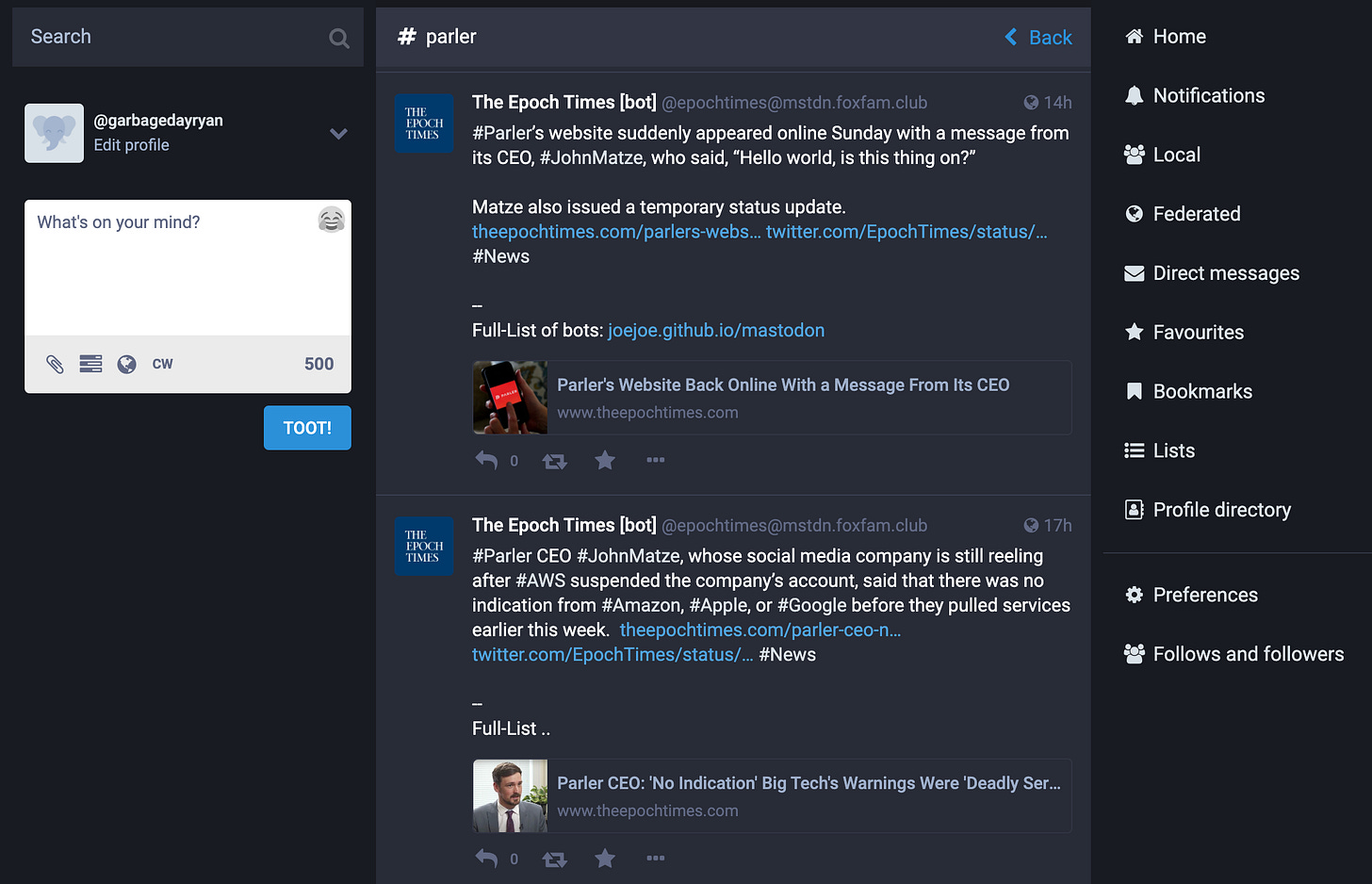The height and width of the screenshot is (884, 1372).
Task: Open theepochtimes.com/parler-ceo-n… link
Action: [760, 630]
